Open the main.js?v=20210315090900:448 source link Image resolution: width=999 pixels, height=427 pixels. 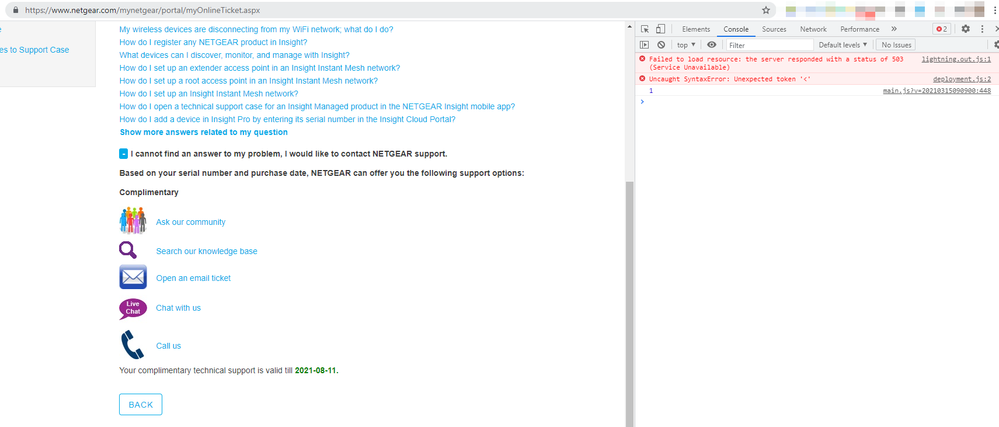click(937, 91)
